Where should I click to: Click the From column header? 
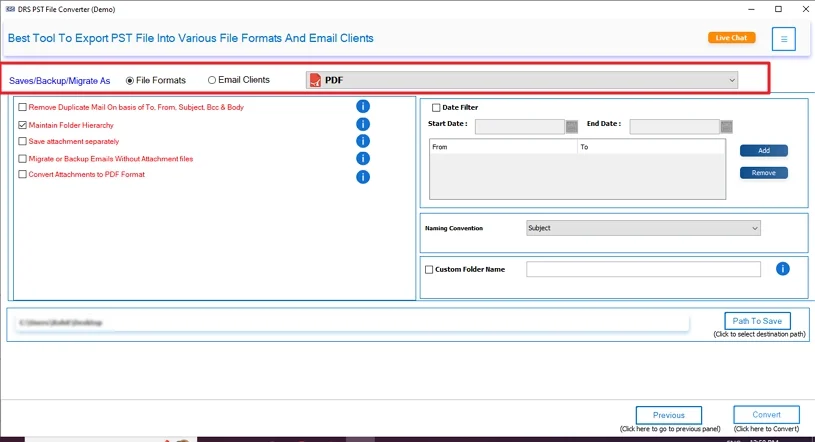coord(503,147)
